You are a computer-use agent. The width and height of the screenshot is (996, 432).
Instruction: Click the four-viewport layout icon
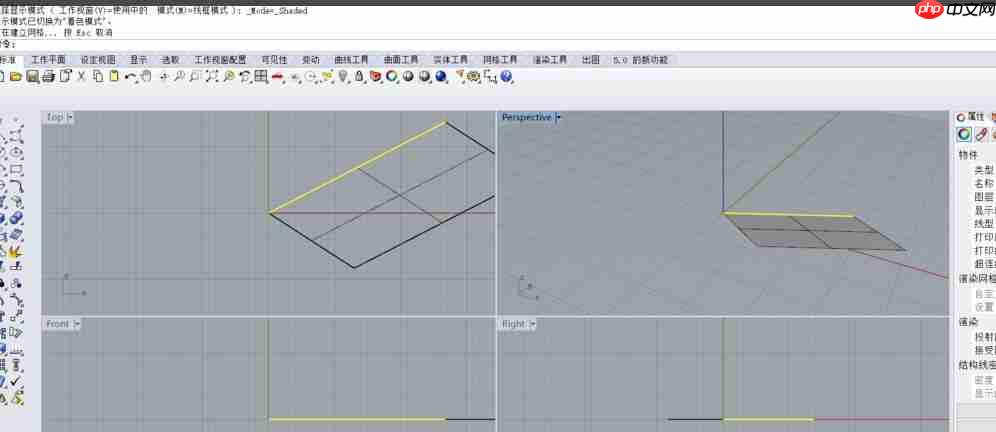coord(260,76)
